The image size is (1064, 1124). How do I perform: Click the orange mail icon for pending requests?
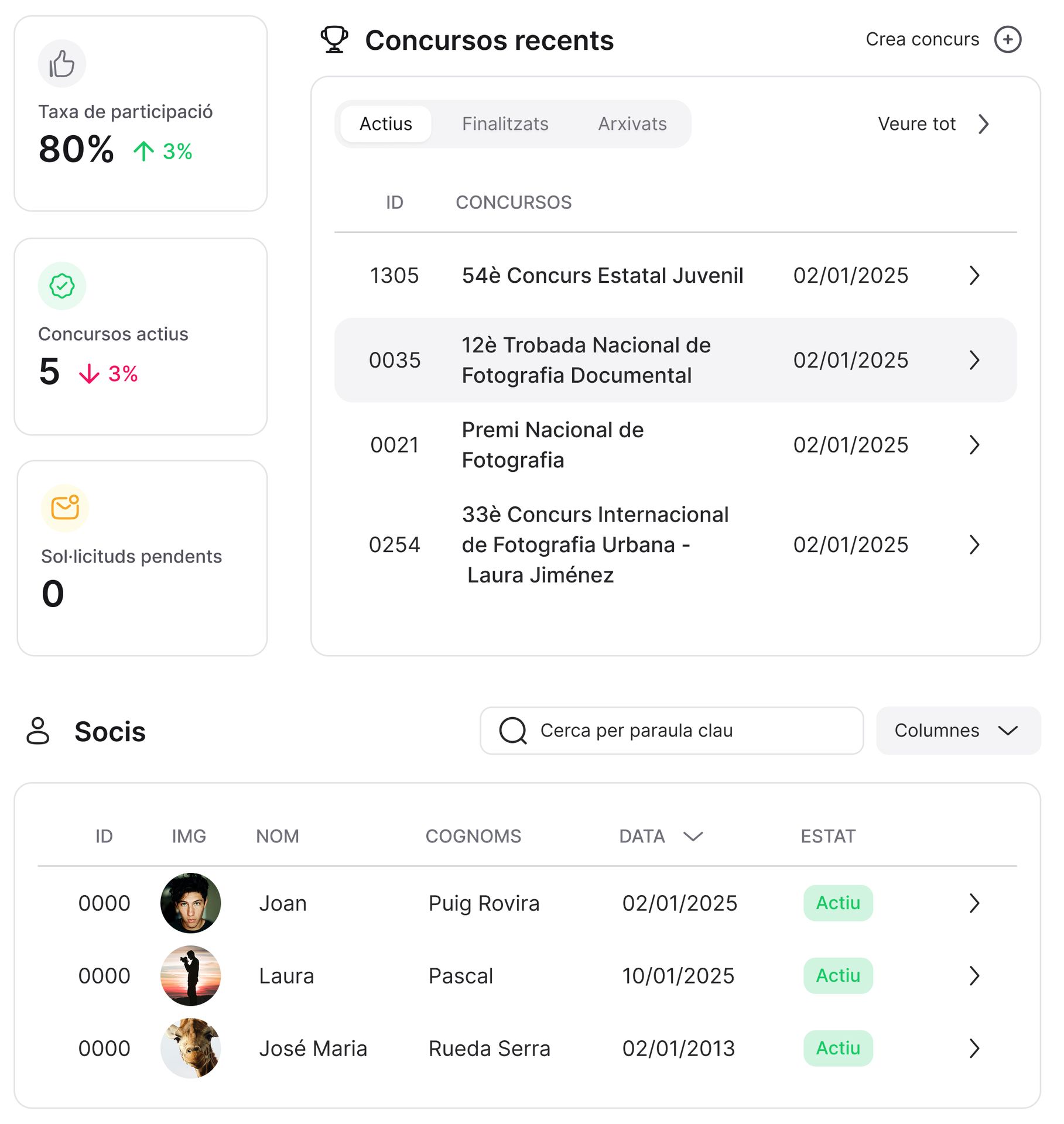65,508
